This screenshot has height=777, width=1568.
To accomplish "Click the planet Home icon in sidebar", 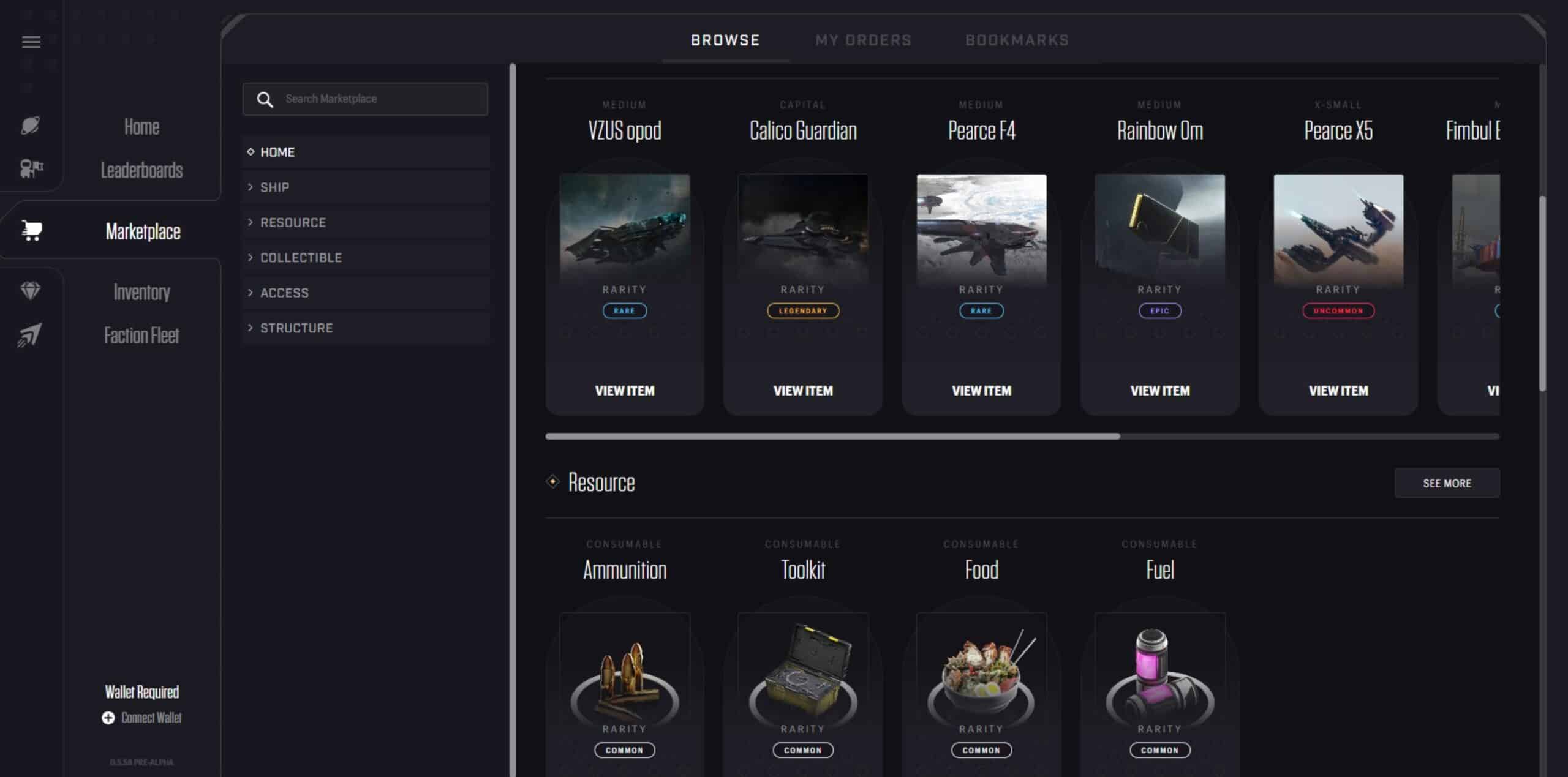I will point(31,126).
